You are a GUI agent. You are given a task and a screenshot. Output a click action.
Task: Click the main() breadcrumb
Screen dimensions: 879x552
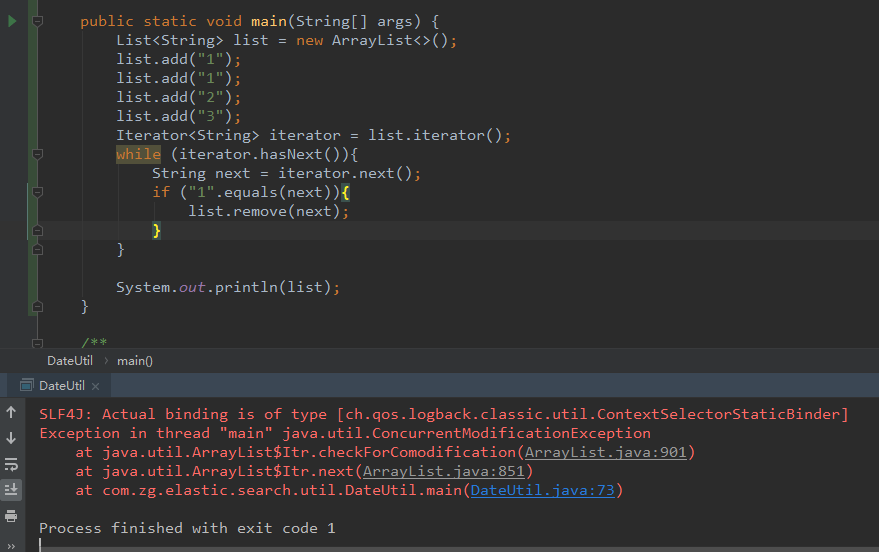pyautogui.click(x=135, y=360)
